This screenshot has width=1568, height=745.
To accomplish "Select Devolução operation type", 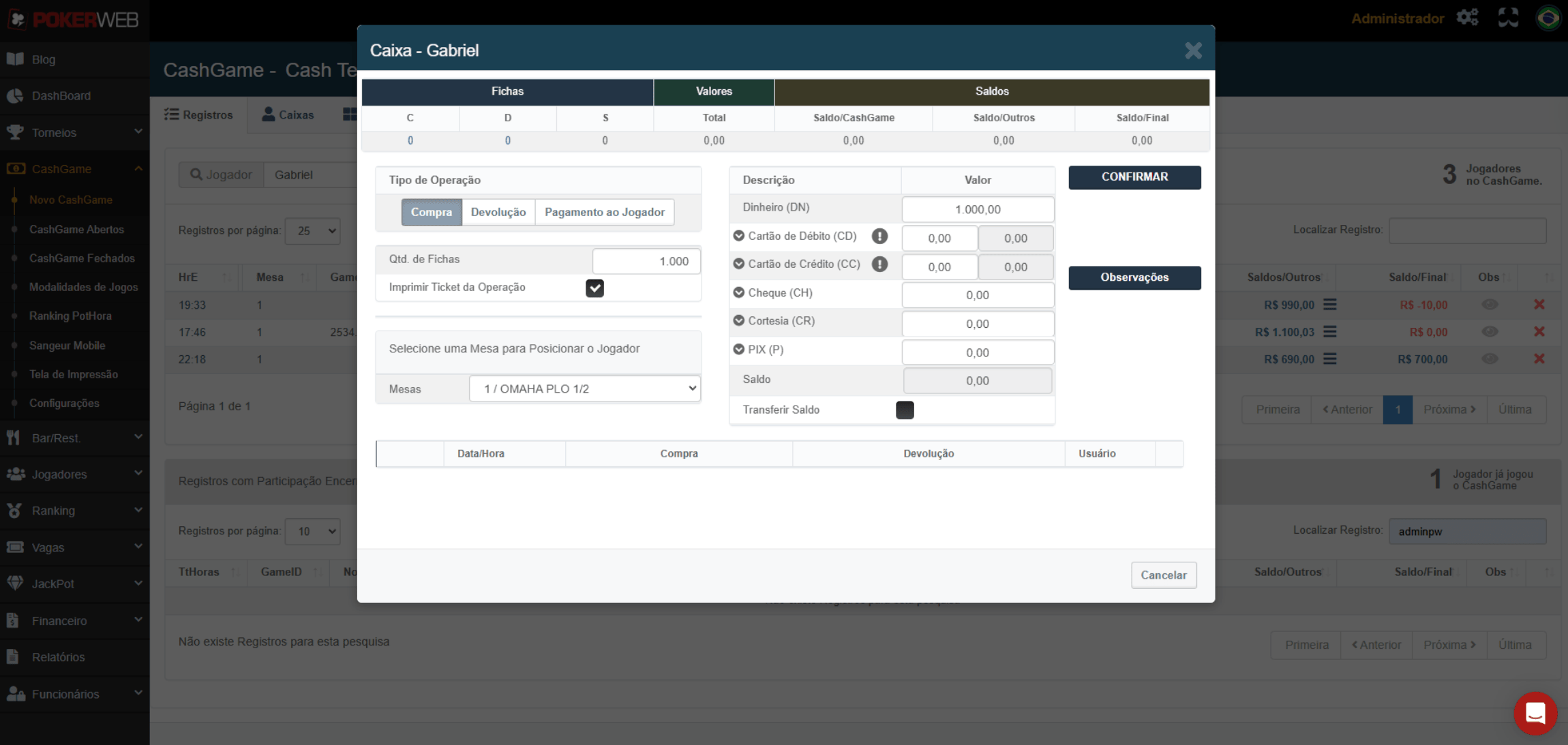I will pos(498,213).
